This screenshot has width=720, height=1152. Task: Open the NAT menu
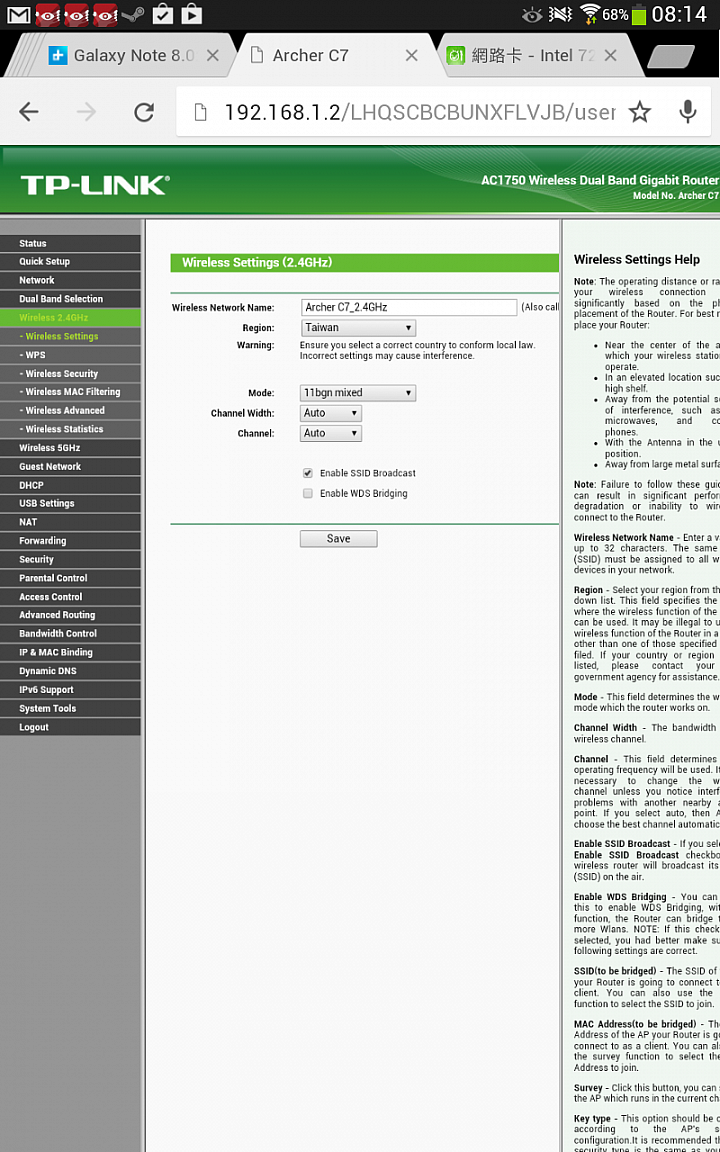pyautogui.click(x=70, y=522)
